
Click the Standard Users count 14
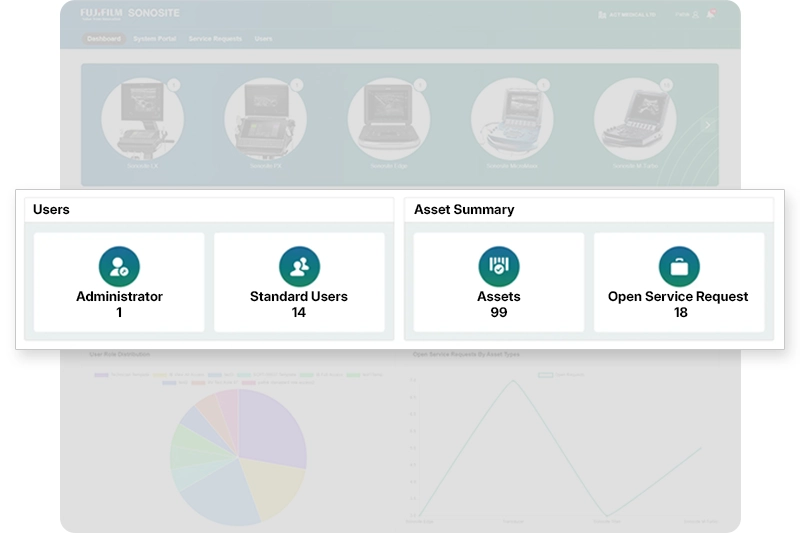tap(299, 313)
